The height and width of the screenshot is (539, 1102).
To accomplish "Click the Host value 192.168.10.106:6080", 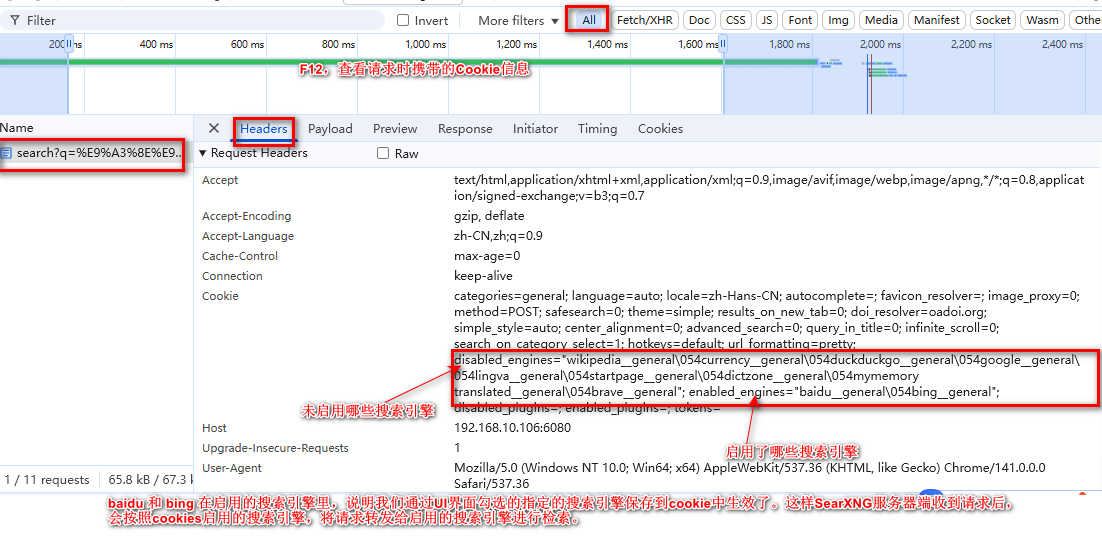I will pyautogui.click(x=512, y=428).
